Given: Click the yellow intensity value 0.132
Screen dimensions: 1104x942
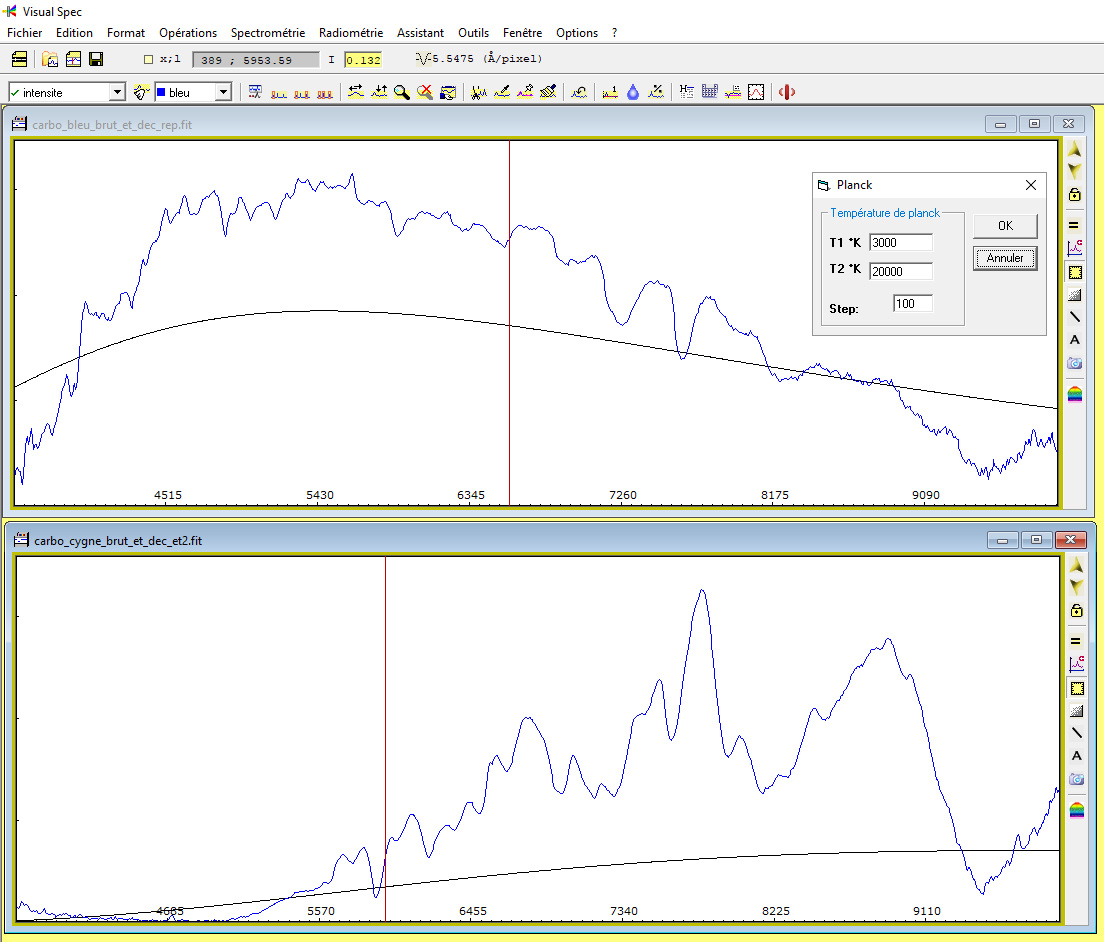Looking at the screenshot, I should (x=363, y=60).
